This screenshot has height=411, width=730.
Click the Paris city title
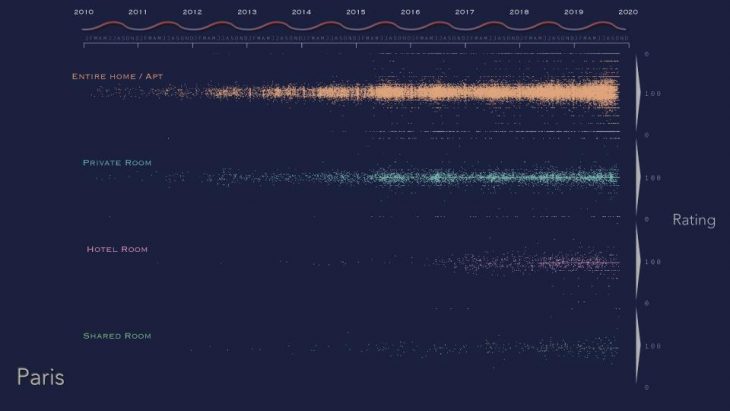[41, 377]
